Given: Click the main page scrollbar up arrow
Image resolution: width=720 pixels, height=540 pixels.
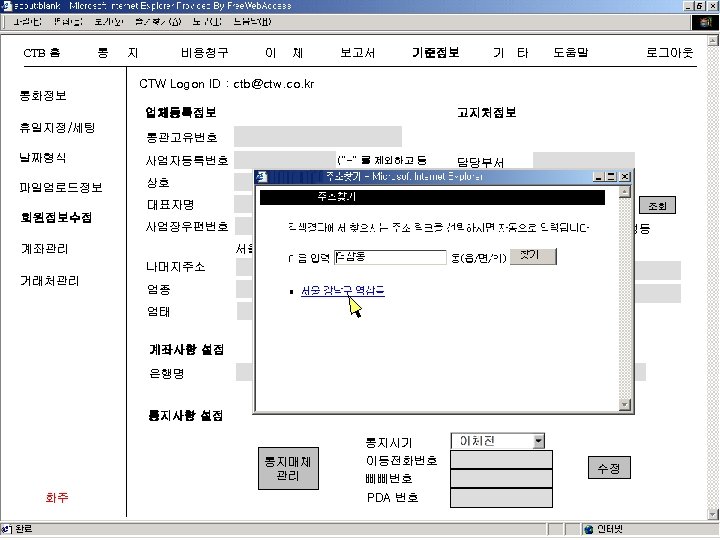Looking at the screenshot, I should point(713,41).
